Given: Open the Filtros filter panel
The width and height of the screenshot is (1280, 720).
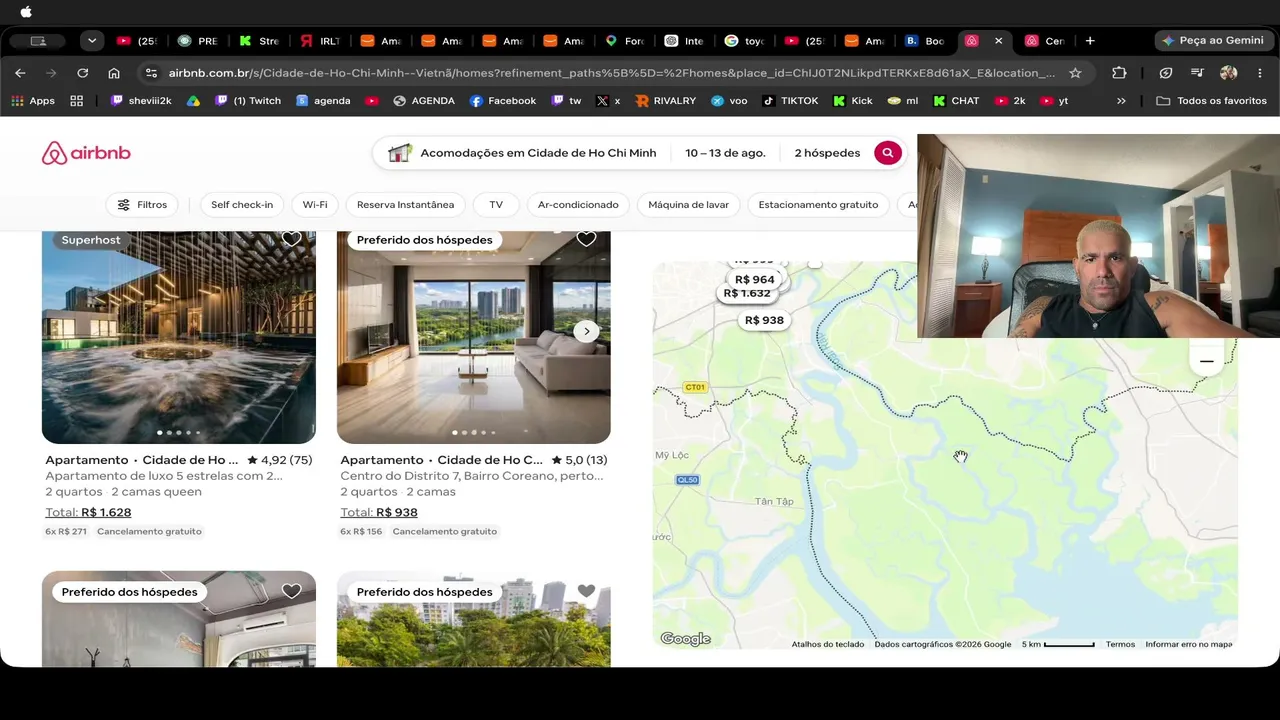Looking at the screenshot, I should coord(142,205).
